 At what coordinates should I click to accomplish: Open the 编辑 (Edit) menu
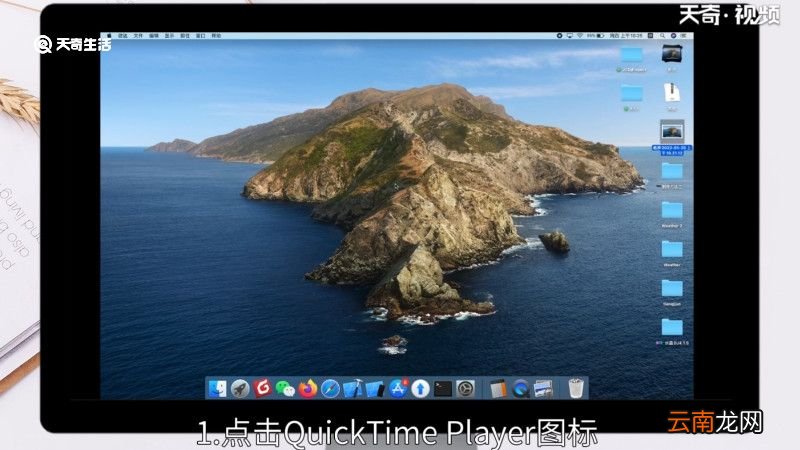point(154,36)
